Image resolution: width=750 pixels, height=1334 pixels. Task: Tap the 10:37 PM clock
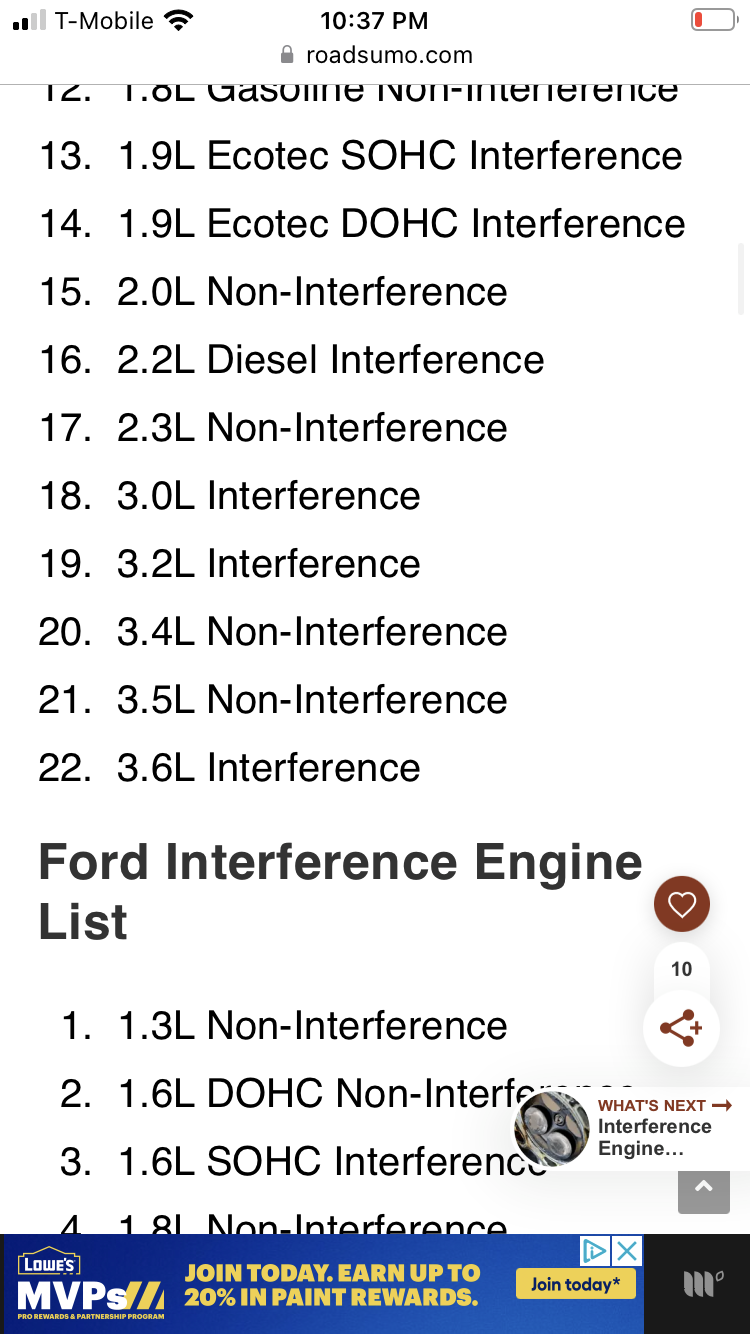point(375,20)
